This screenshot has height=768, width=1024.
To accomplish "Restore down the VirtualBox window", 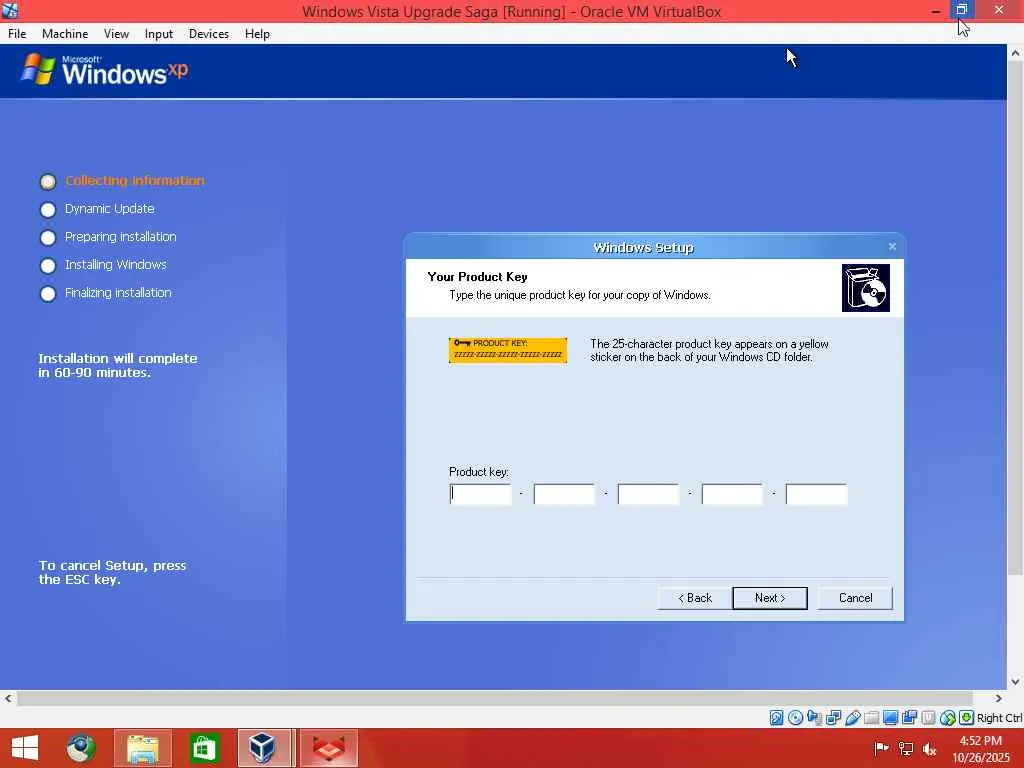I will pyautogui.click(x=961, y=10).
